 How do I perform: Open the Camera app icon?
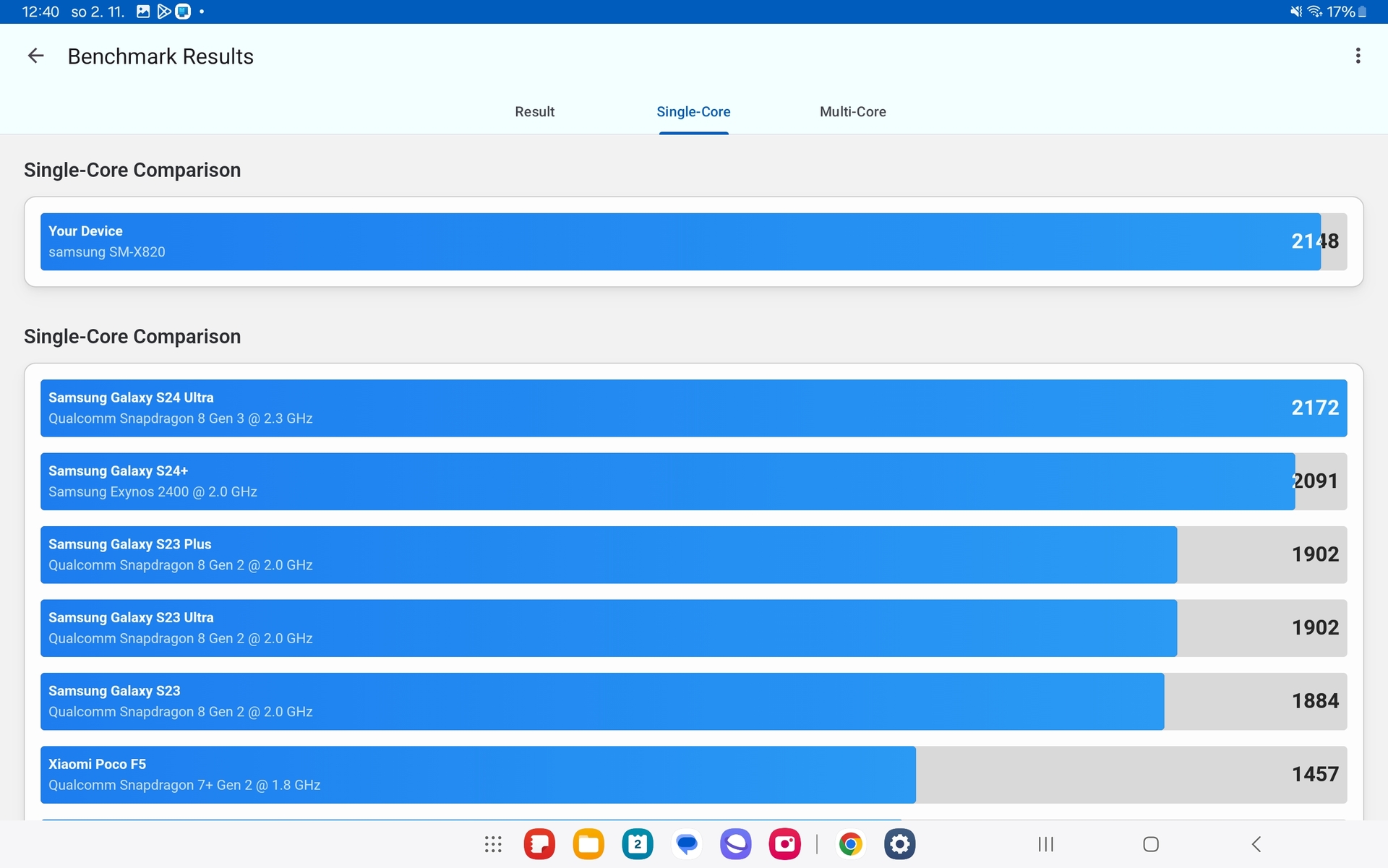(x=785, y=843)
